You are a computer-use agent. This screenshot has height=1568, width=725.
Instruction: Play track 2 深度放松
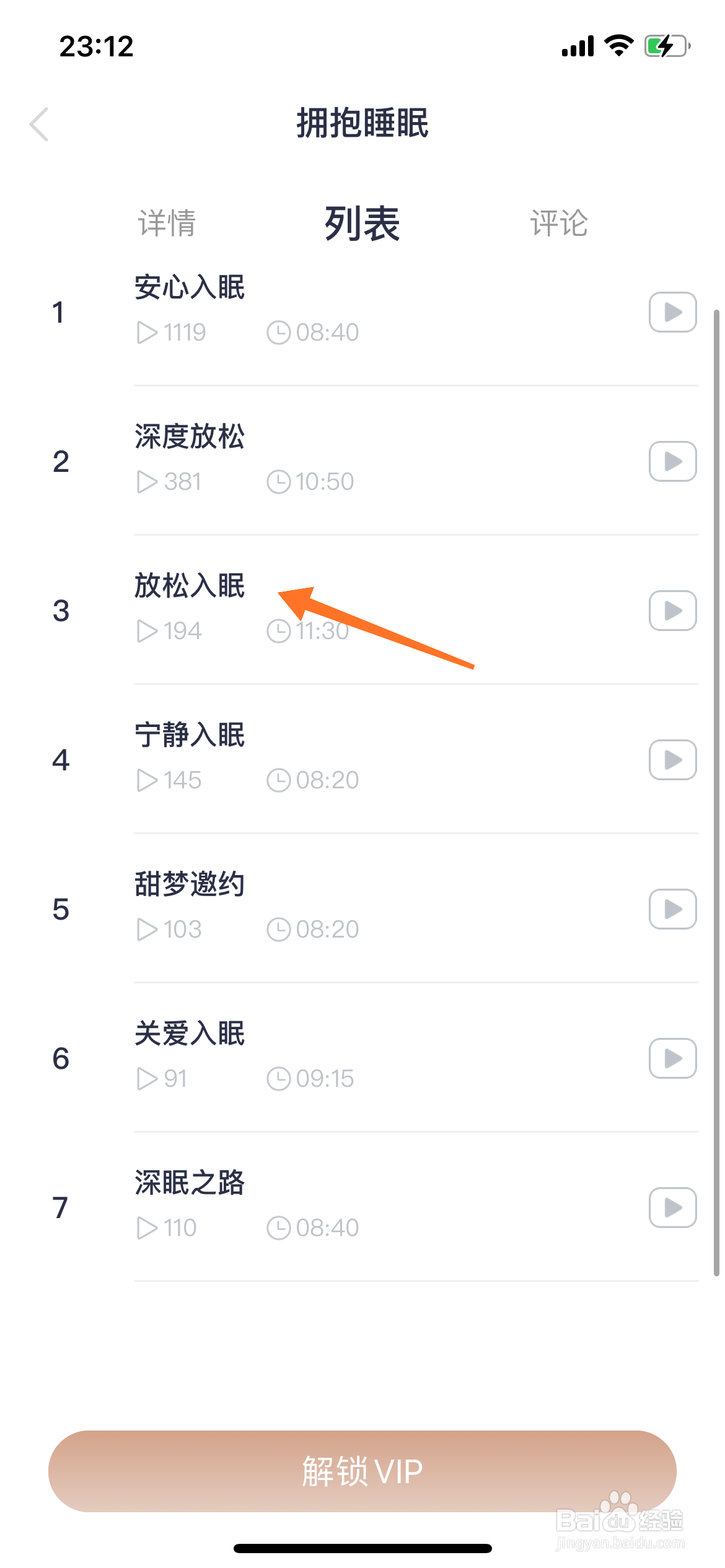coord(672,461)
